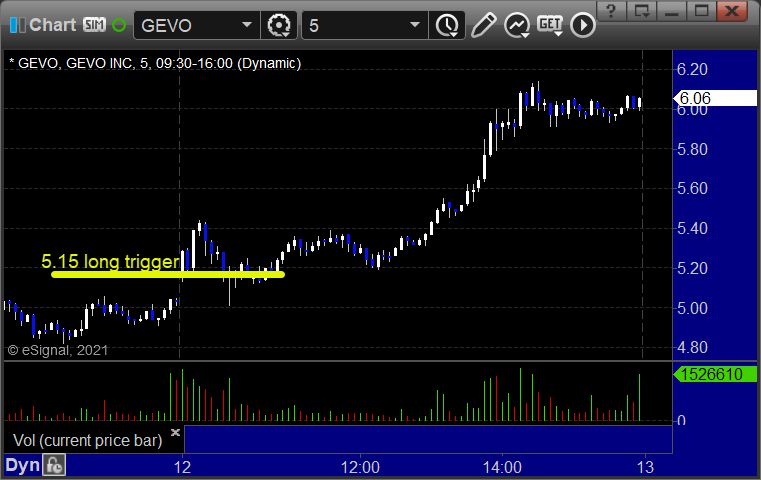Screen dimensions: 761x480
Task: Click the Vol (current price bar) label
Action: point(87,441)
